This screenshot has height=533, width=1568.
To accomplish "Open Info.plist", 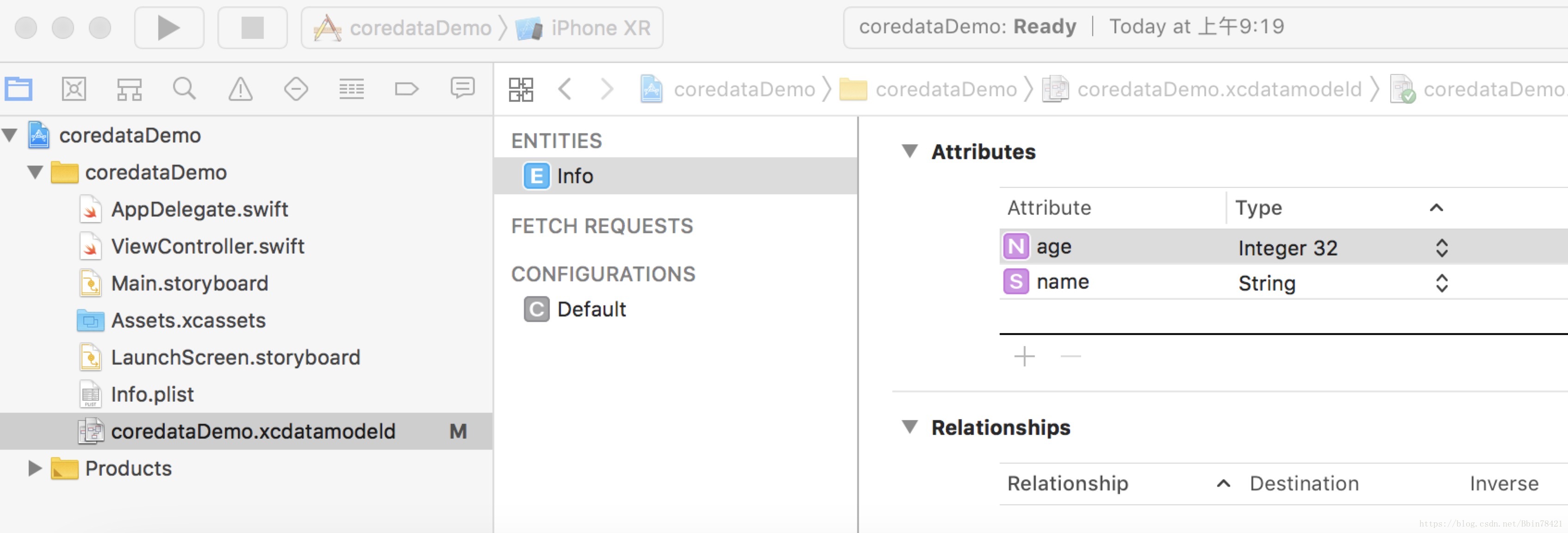I will 137,395.
